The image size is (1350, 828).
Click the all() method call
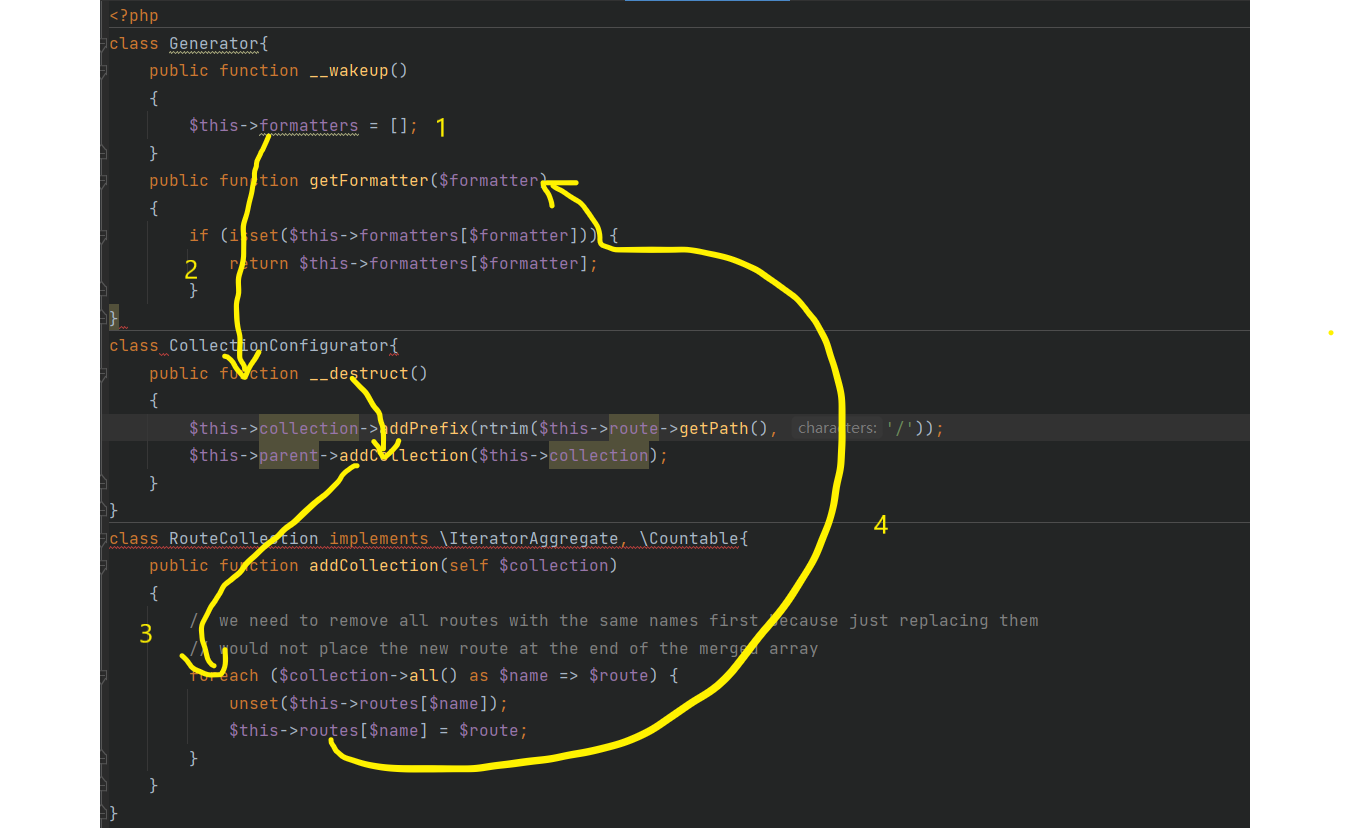point(434,675)
